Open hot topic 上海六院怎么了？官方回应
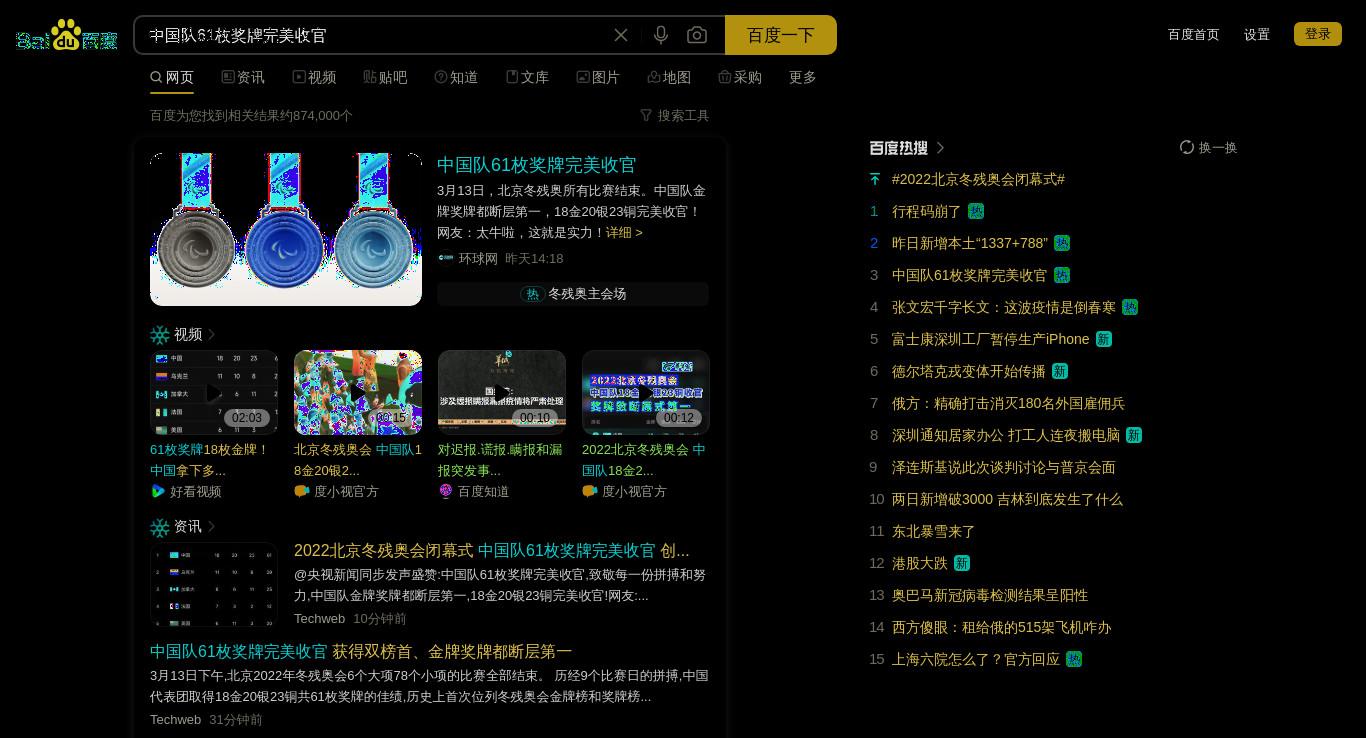Viewport: 1366px width, 738px height. 976,659
